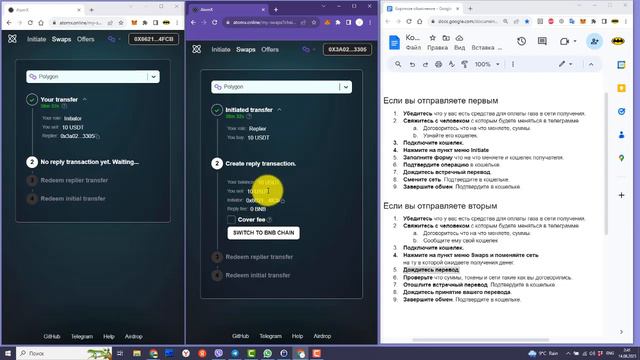Open the 100% zoom dropdown in Docs

pyautogui.click(x=487, y=64)
